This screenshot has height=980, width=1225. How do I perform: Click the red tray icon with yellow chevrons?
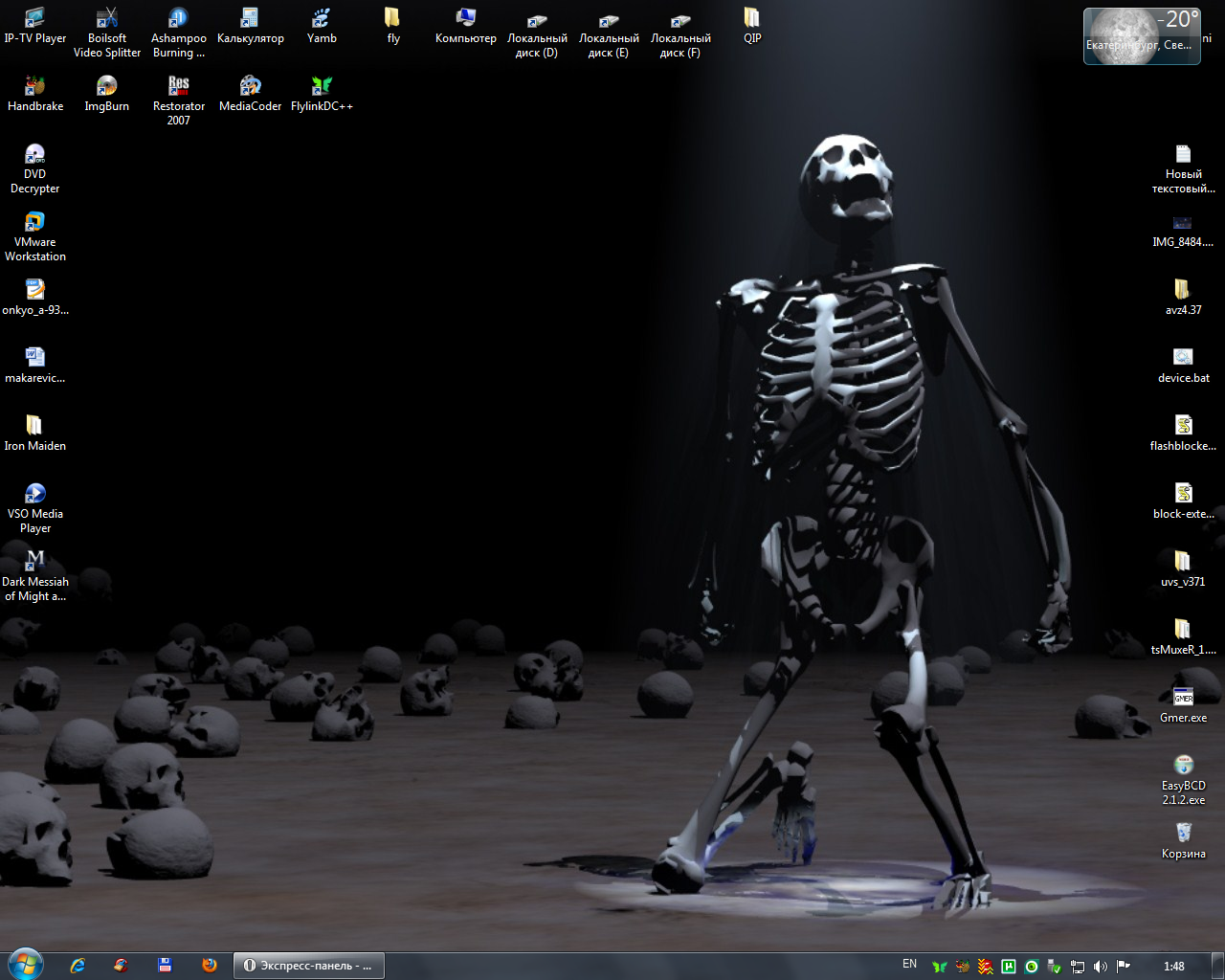986,967
